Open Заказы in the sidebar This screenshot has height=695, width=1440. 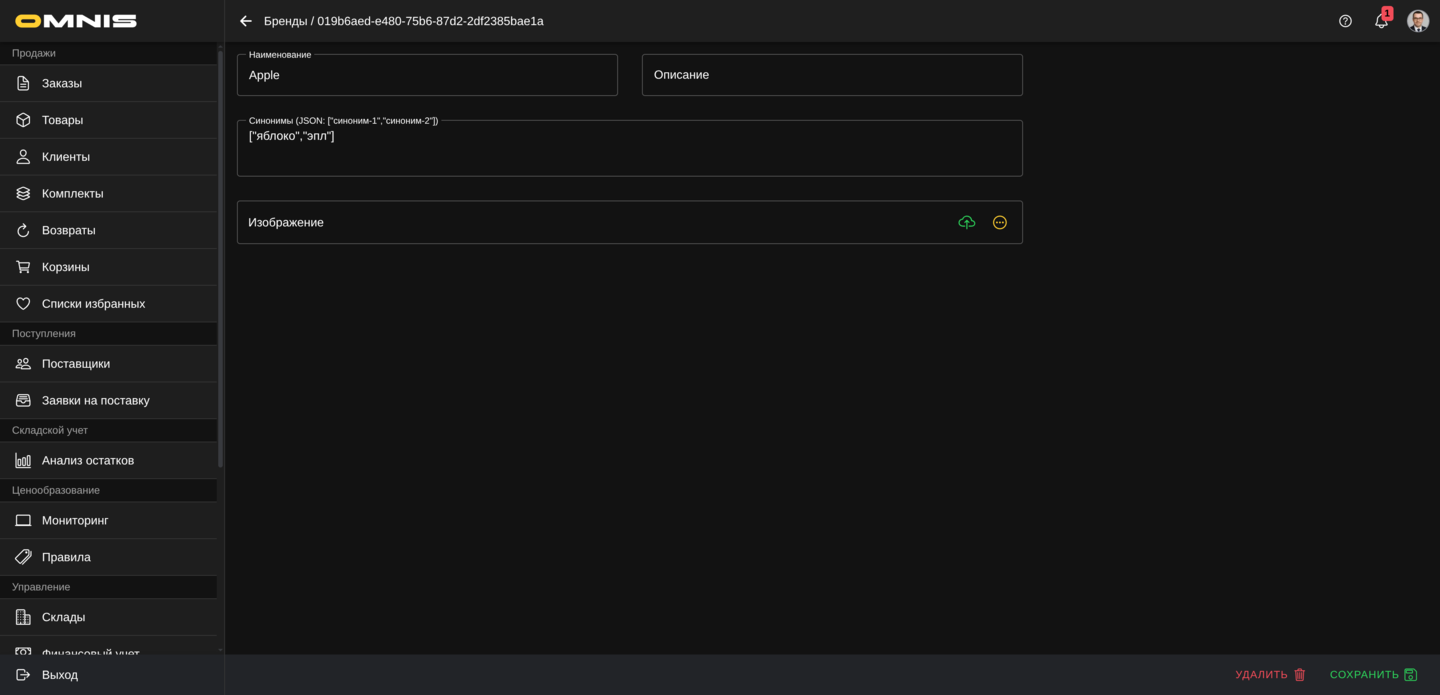62,83
